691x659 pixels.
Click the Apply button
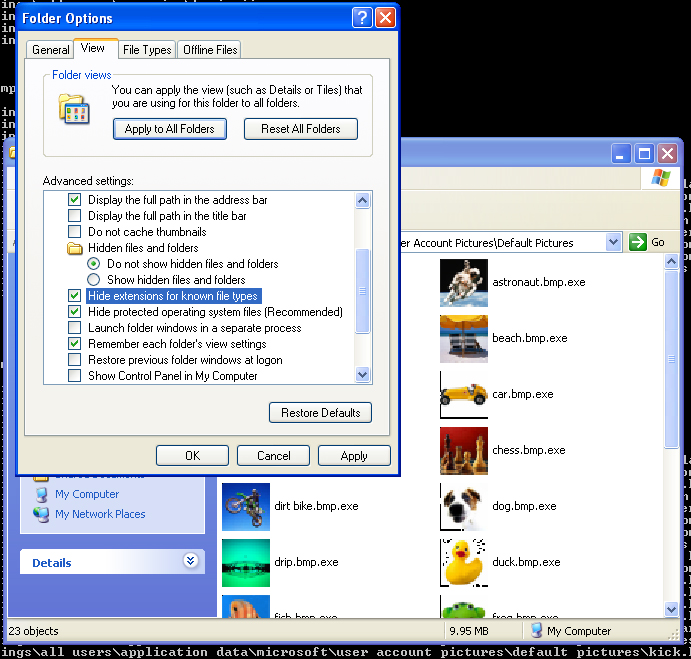click(x=354, y=455)
